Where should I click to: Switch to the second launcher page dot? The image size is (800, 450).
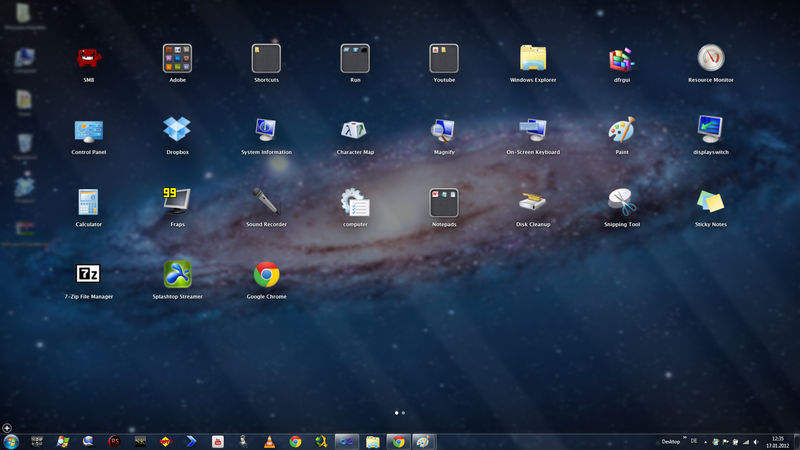point(403,413)
